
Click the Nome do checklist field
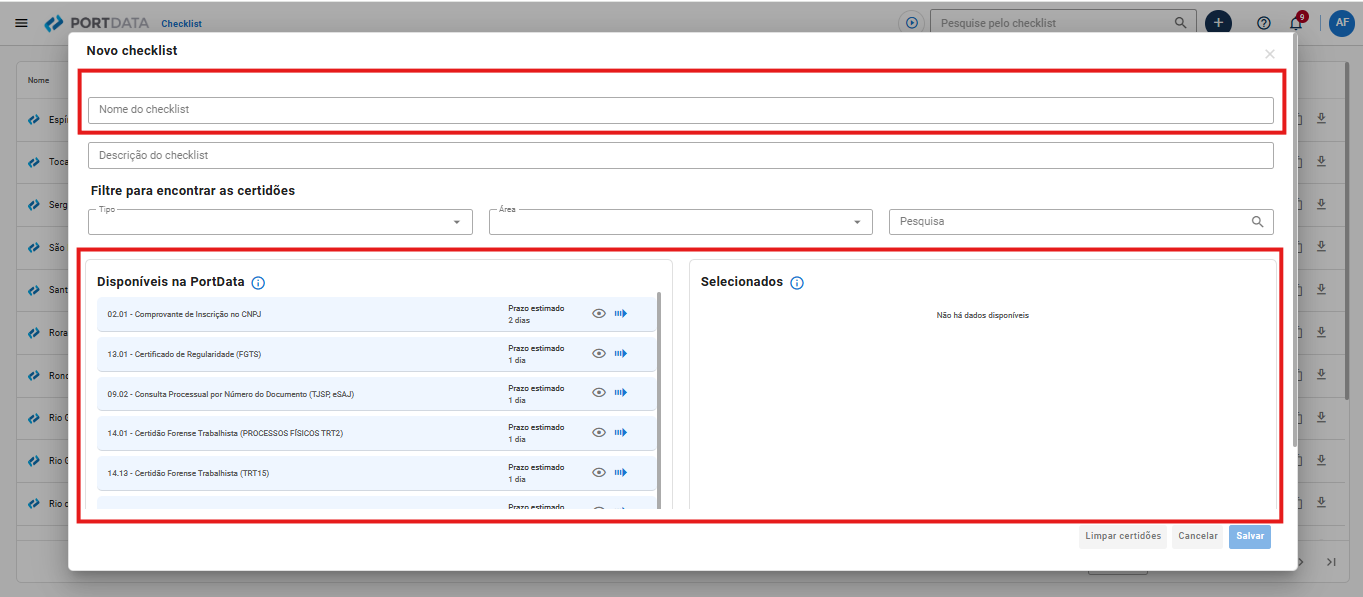point(681,110)
